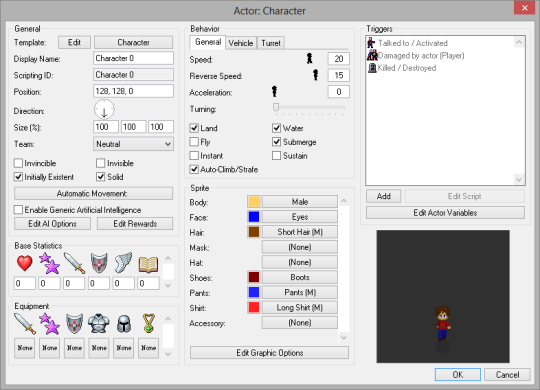Uncheck the Submerge option
This screenshot has width=540, height=390.
click(x=277, y=142)
